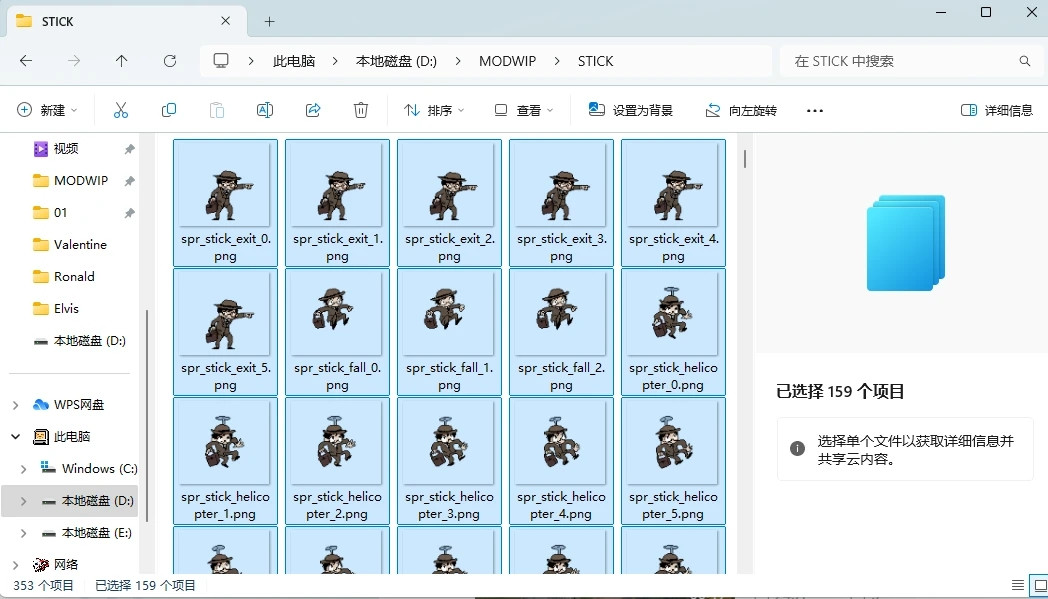Viewport: 1048px width, 599px height.
Task: Click STICK in the address bar
Action: pos(596,61)
